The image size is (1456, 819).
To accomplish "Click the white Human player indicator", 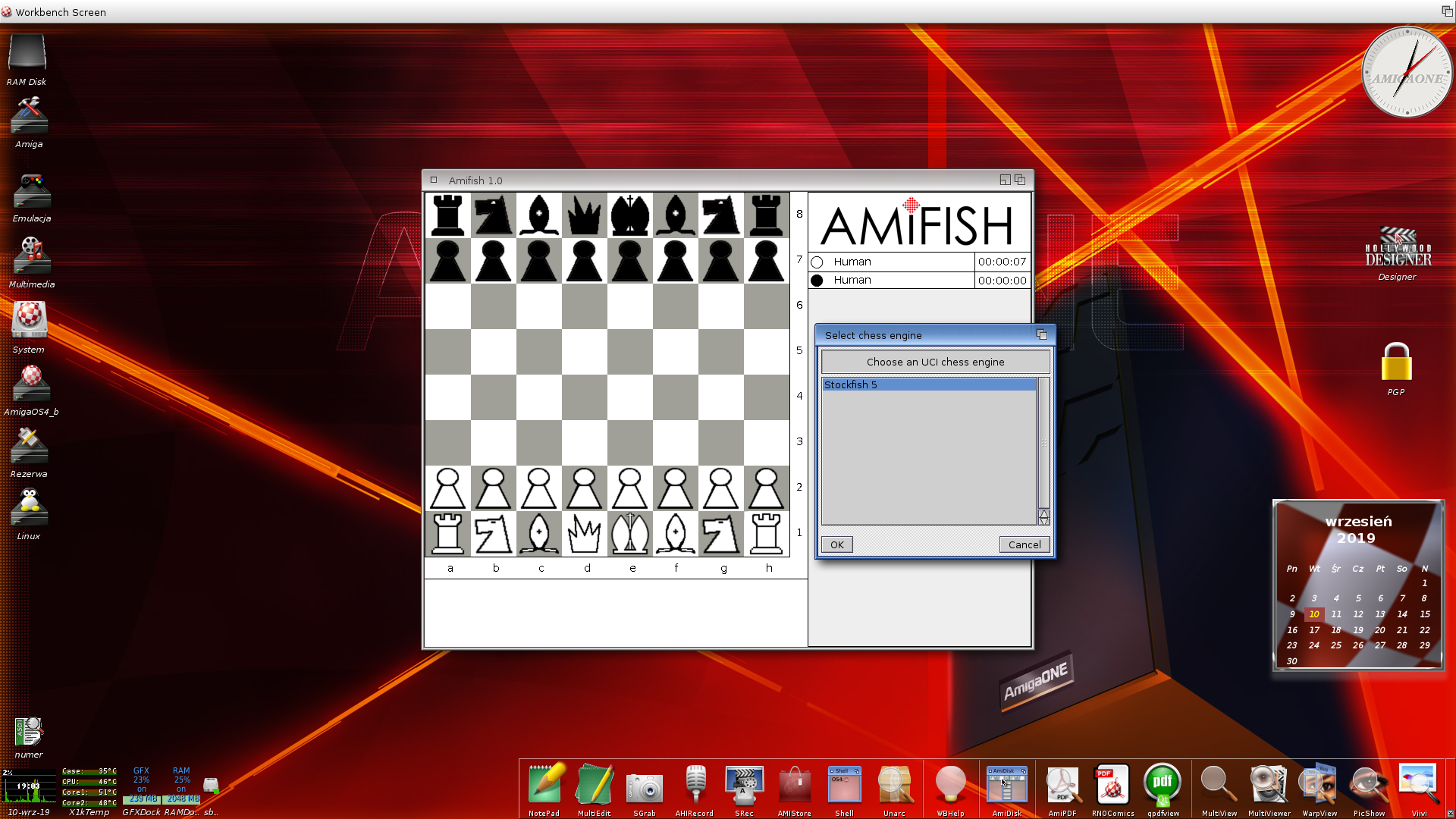I will 817,262.
